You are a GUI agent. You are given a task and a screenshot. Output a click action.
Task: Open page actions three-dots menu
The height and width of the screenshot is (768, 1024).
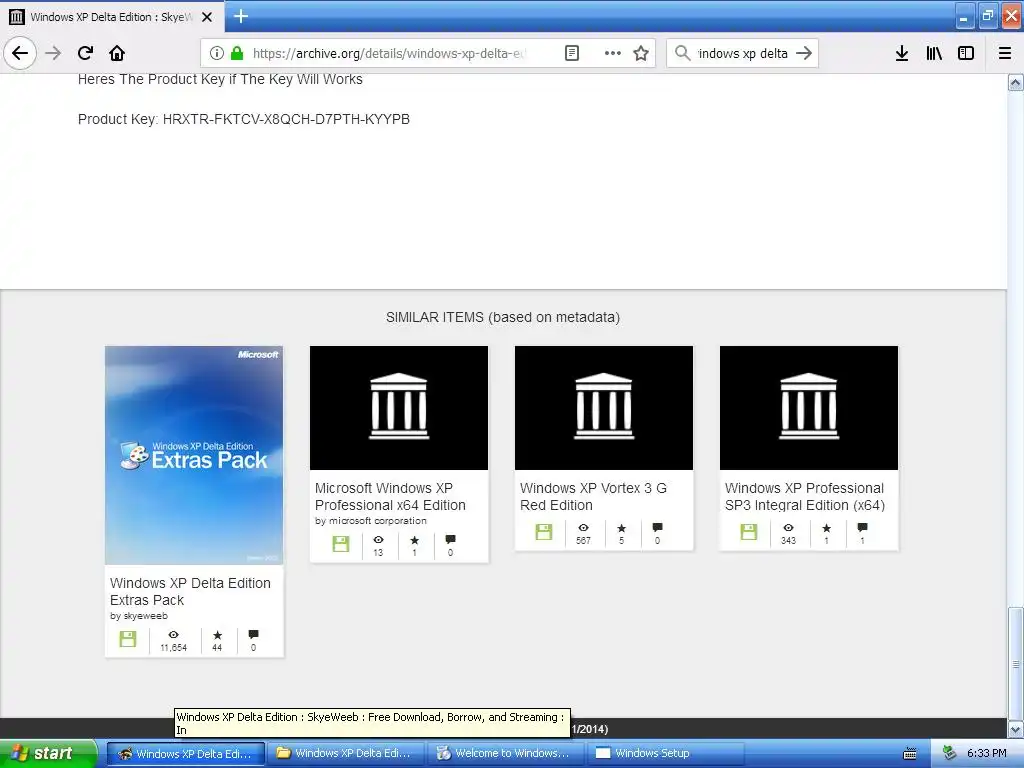613,53
